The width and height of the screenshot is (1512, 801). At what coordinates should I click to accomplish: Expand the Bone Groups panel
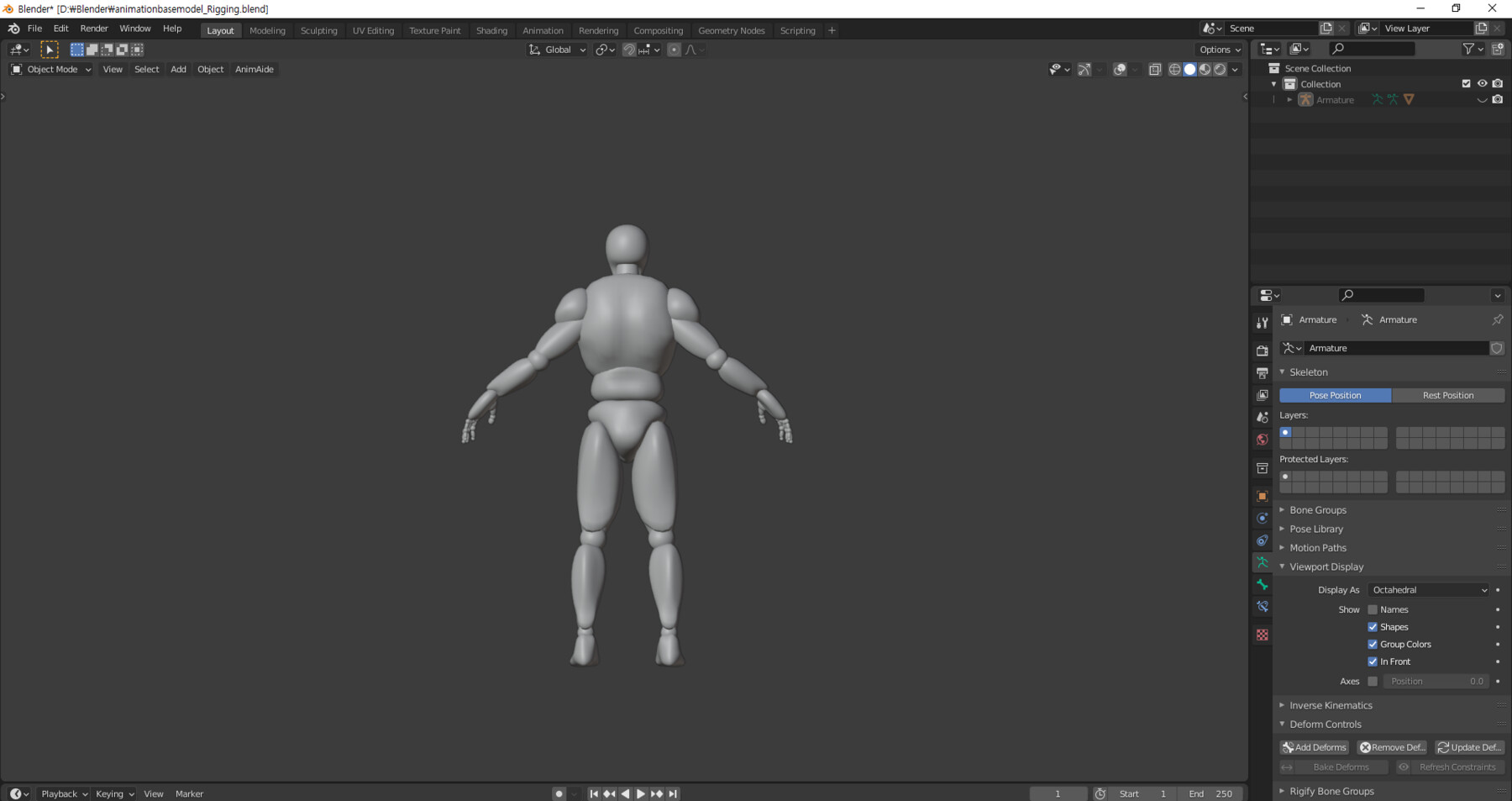tap(1318, 509)
